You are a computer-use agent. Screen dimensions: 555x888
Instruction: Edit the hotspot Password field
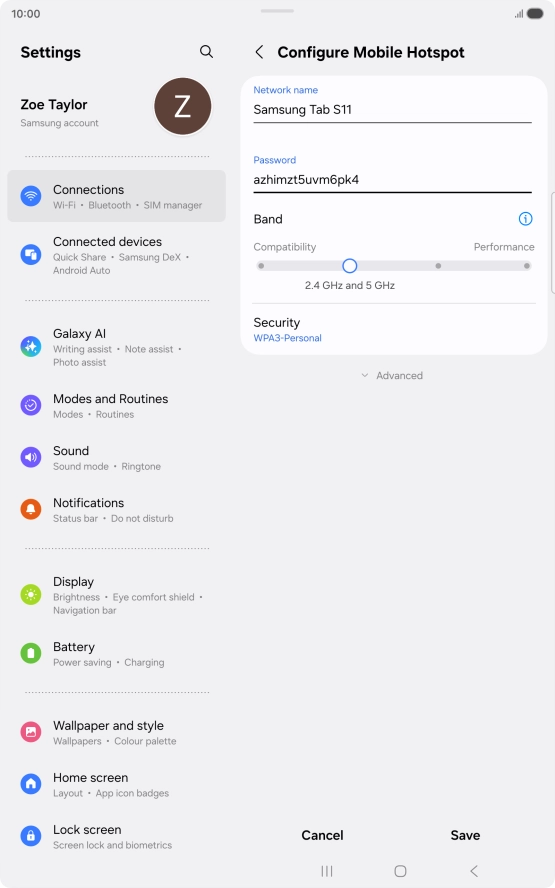click(x=392, y=180)
